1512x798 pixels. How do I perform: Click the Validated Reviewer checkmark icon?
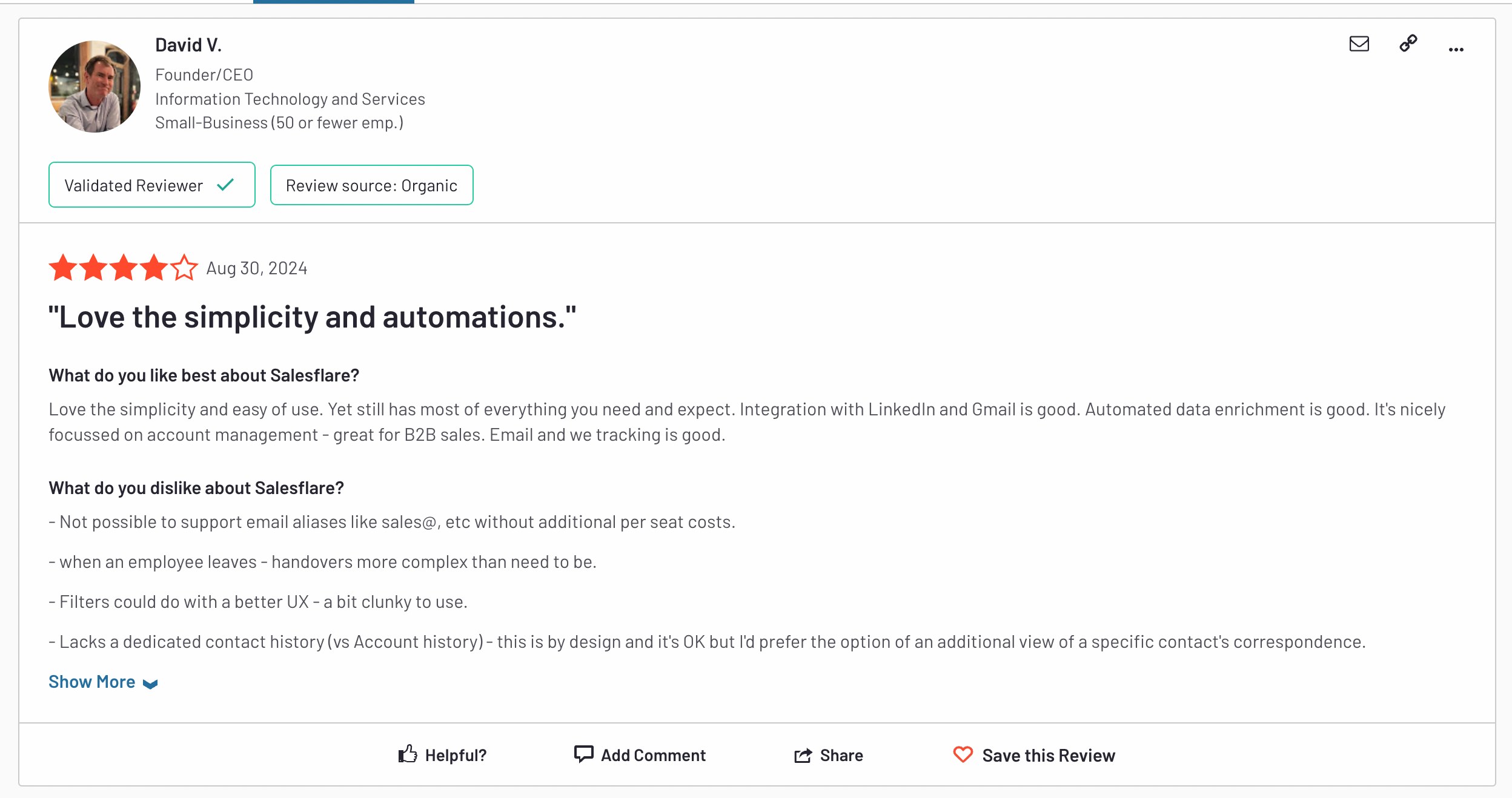click(x=225, y=185)
